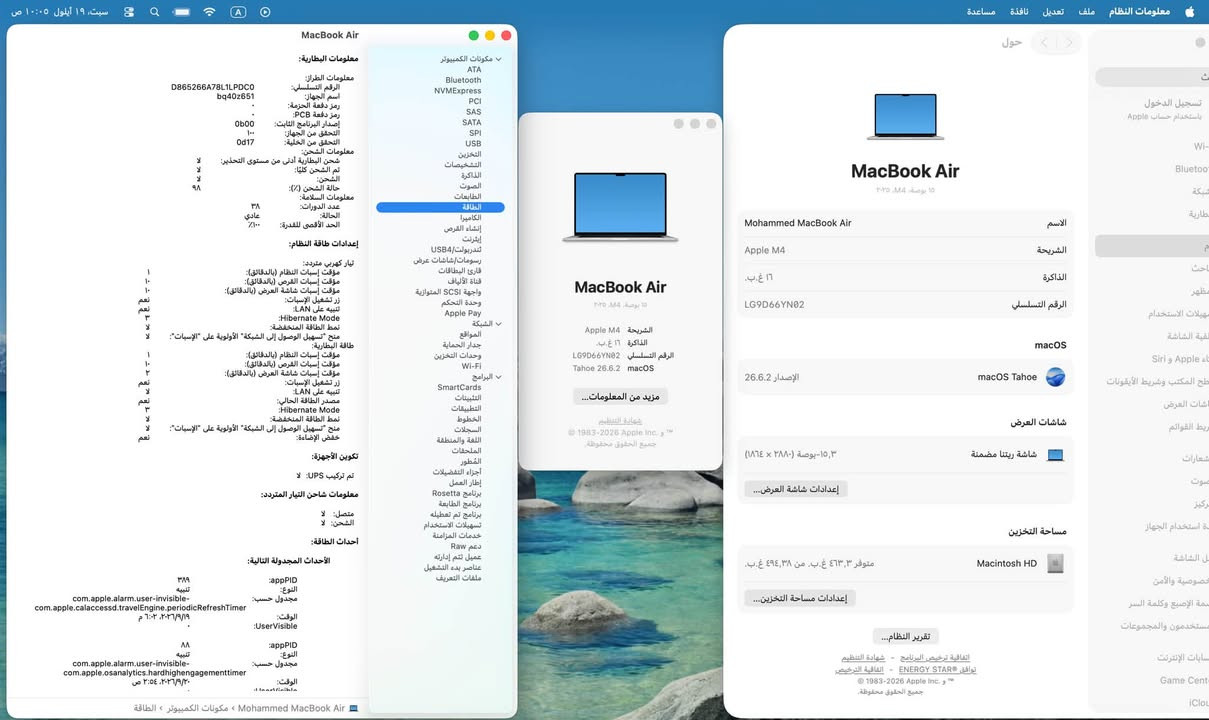Select ATA in the hardware list
Image resolution: width=1209 pixels, height=720 pixels.
point(474,70)
